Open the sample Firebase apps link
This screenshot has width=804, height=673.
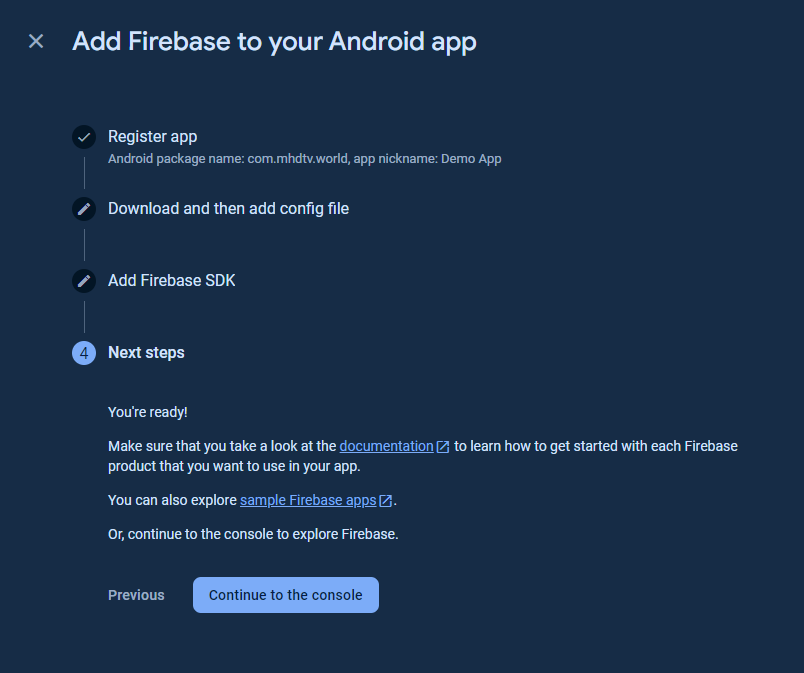coord(308,500)
